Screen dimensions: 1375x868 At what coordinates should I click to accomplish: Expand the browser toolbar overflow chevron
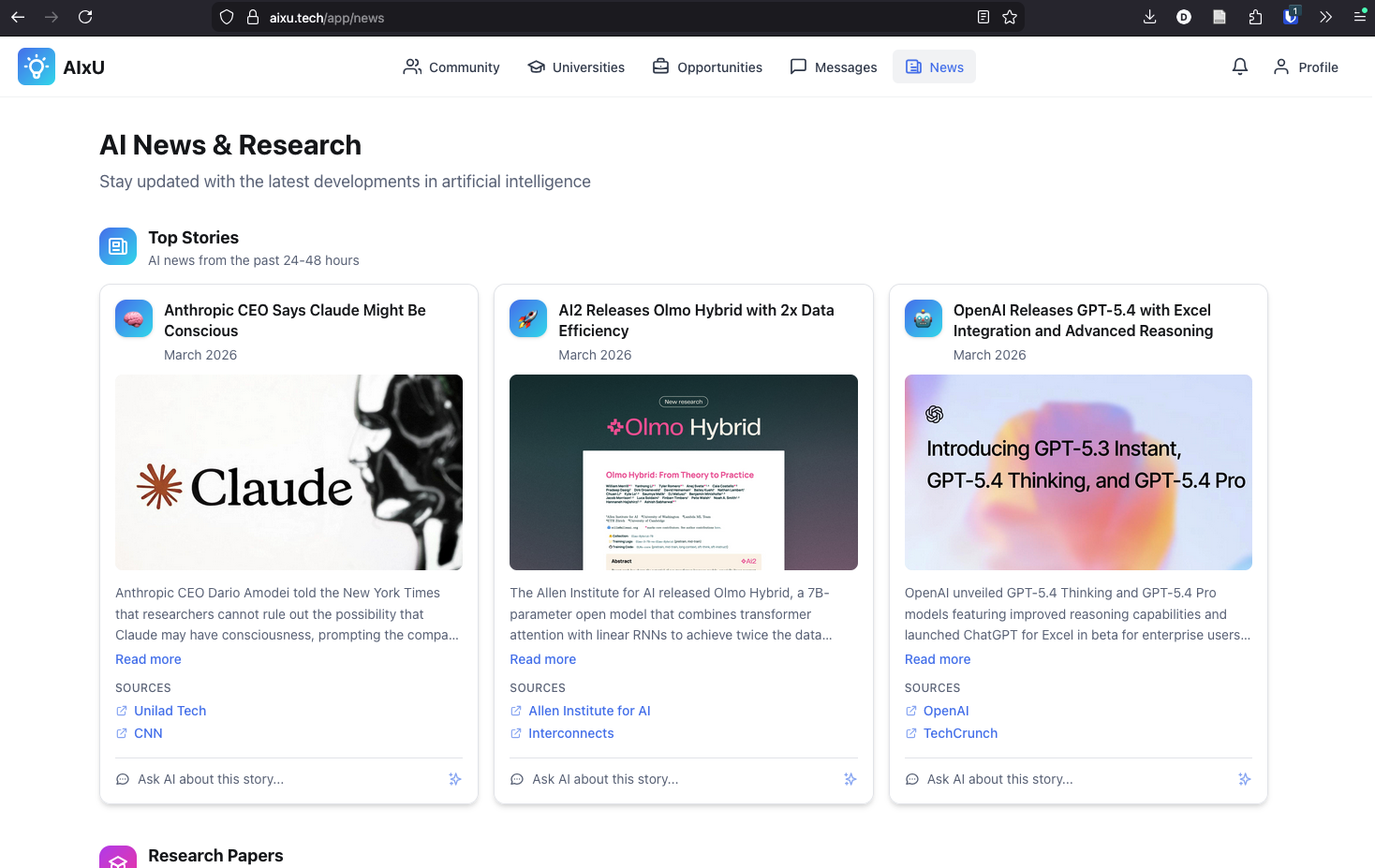tap(1325, 17)
